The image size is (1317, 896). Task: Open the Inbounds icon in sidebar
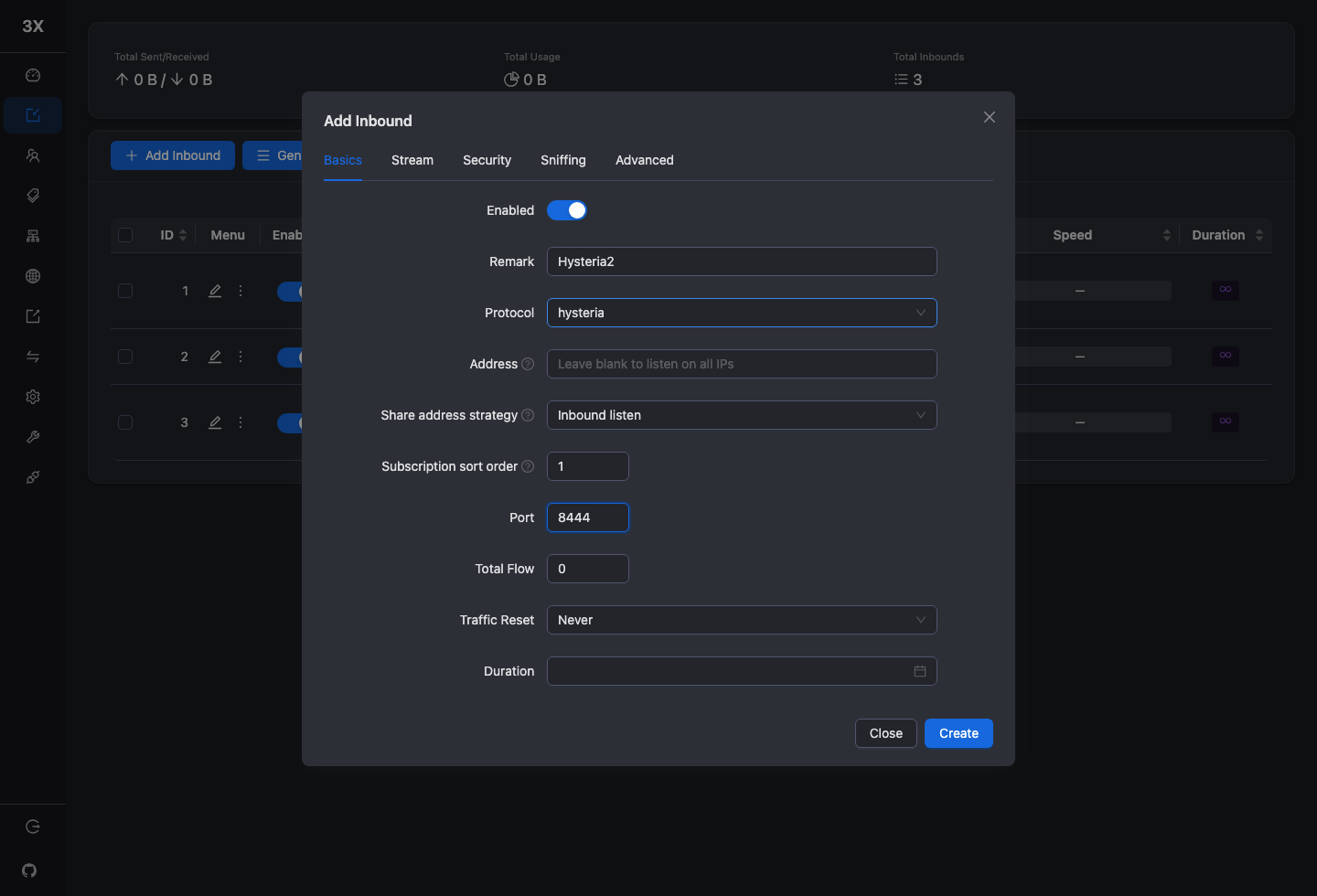point(33,115)
